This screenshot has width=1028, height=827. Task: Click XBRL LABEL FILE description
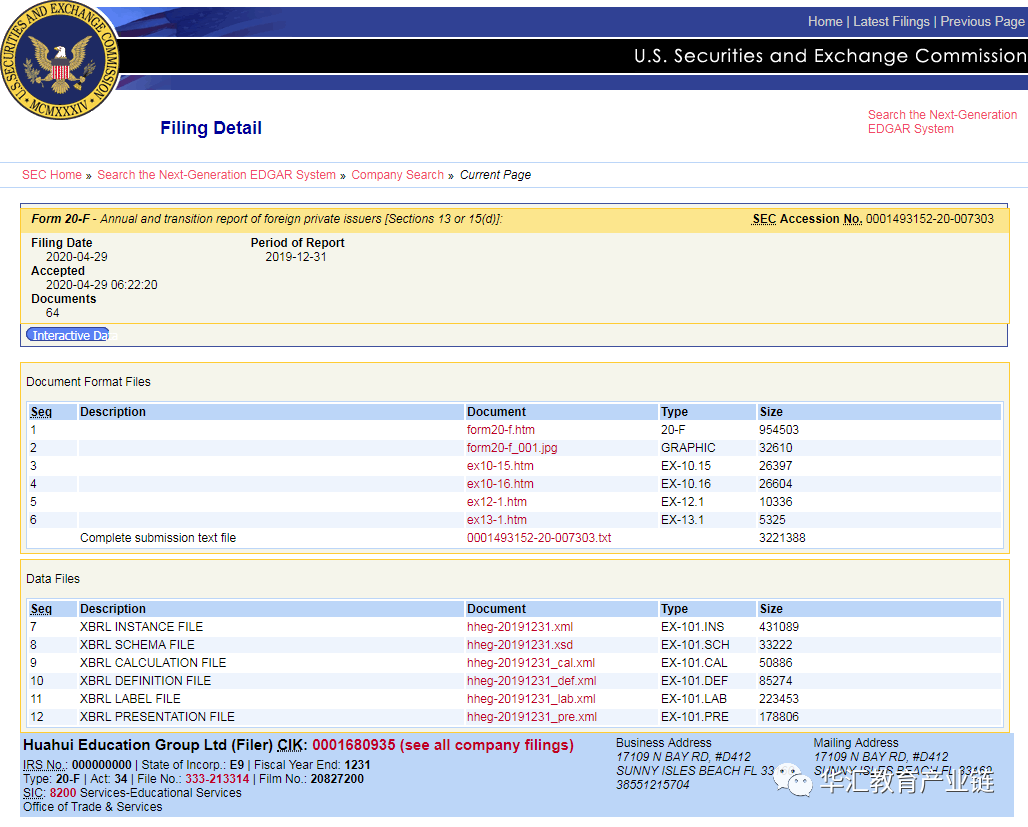pos(130,699)
